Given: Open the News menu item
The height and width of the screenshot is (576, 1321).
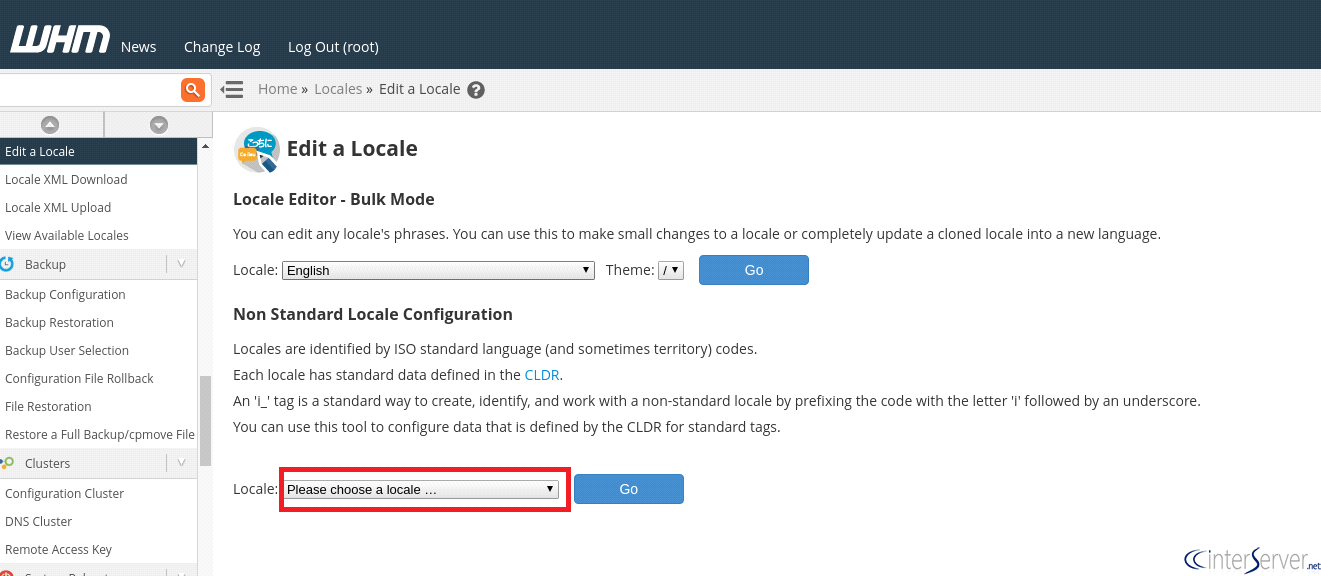Looking at the screenshot, I should pyautogui.click(x=139, y=46).
